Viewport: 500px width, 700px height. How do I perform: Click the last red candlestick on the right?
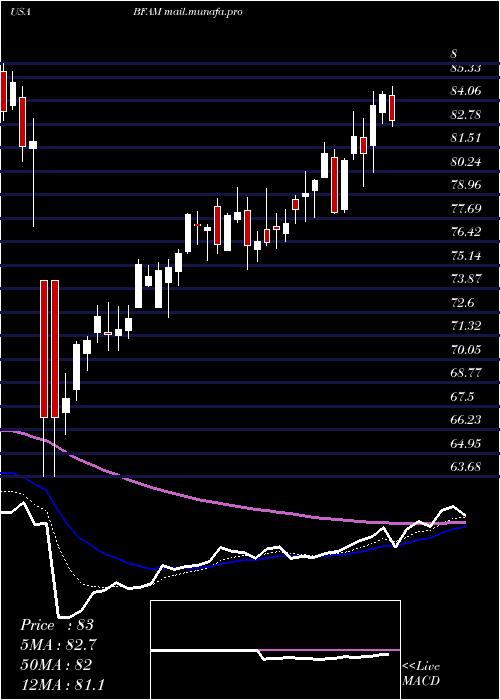tap(392, 108)
